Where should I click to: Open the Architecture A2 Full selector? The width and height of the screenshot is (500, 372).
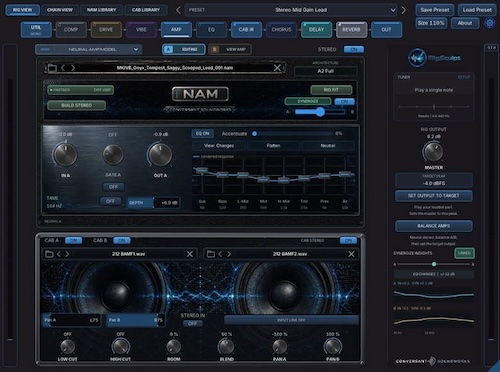tap(325, 71)
